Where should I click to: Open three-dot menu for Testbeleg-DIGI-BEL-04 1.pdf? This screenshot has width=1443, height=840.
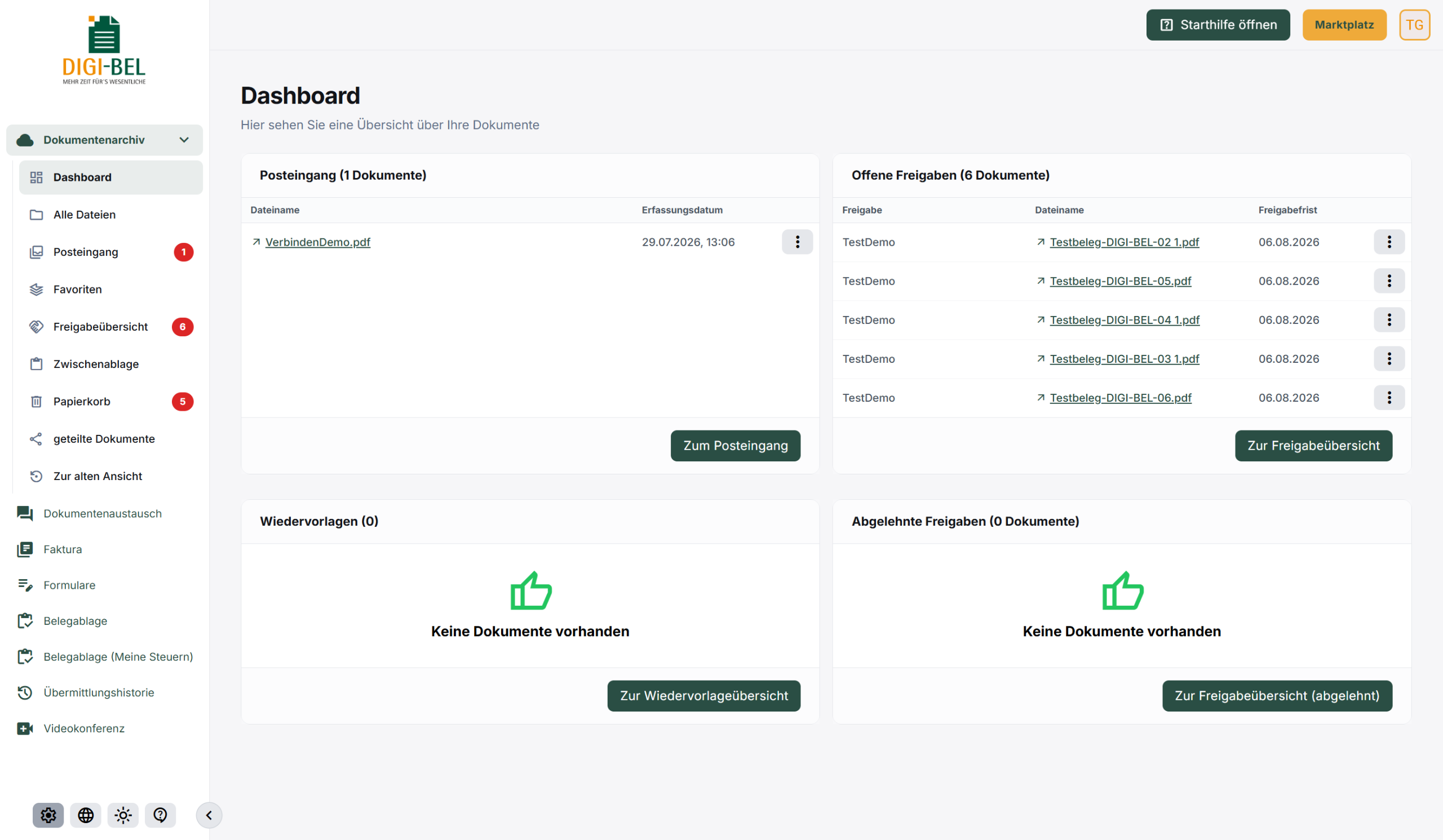click(x=1389, y=319)
